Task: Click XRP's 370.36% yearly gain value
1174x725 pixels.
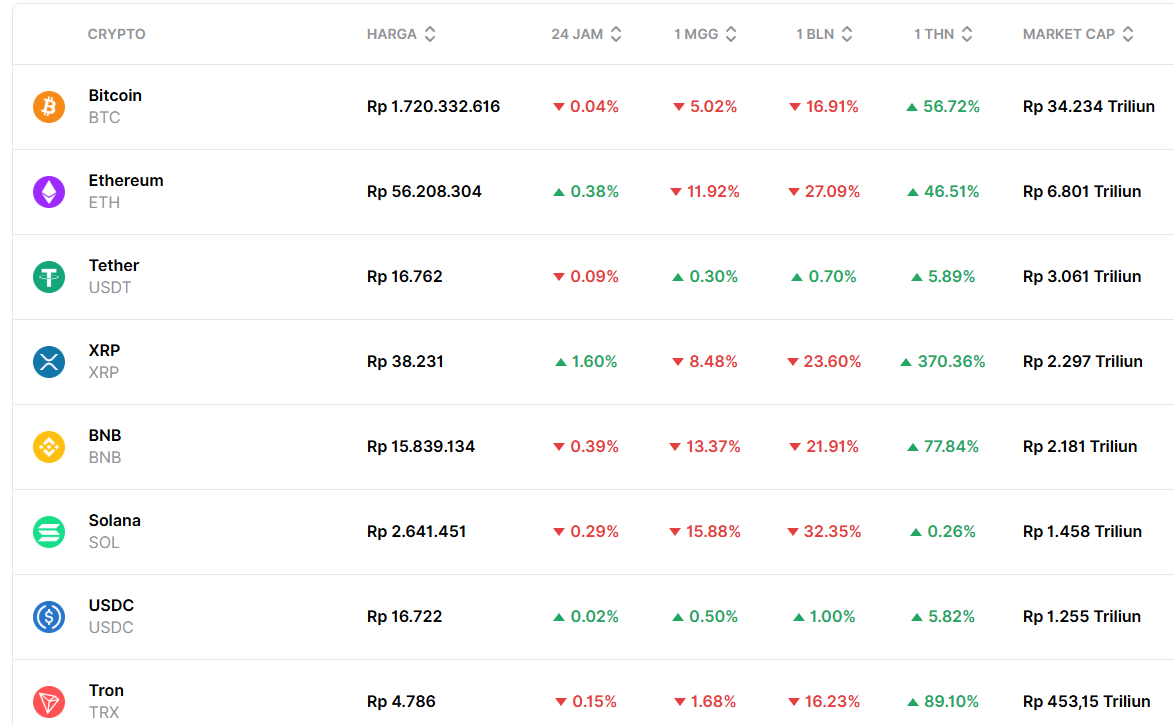Action: pyautogui.click(x=941, y=362)
